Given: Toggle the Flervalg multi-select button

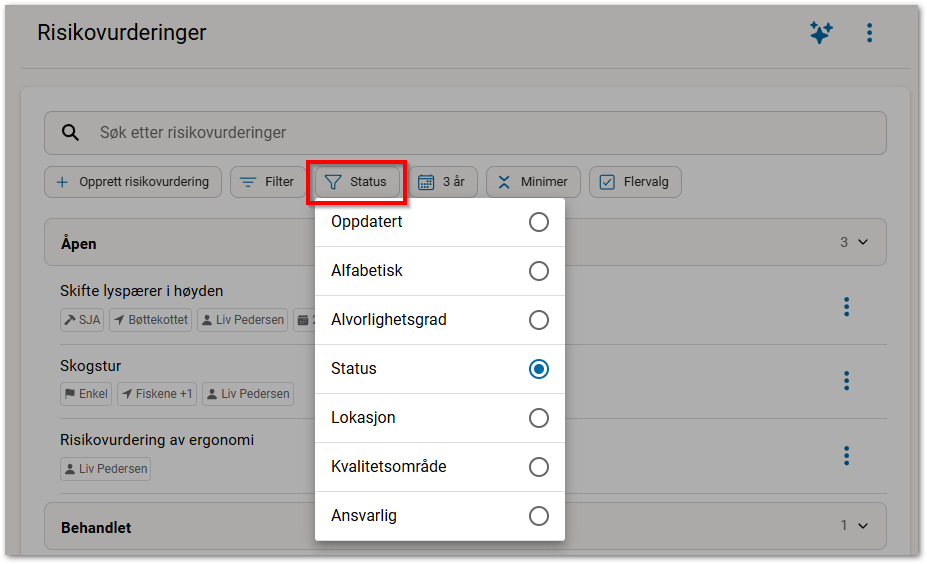Looking at the screenshot, I should (x=635, y=182).
